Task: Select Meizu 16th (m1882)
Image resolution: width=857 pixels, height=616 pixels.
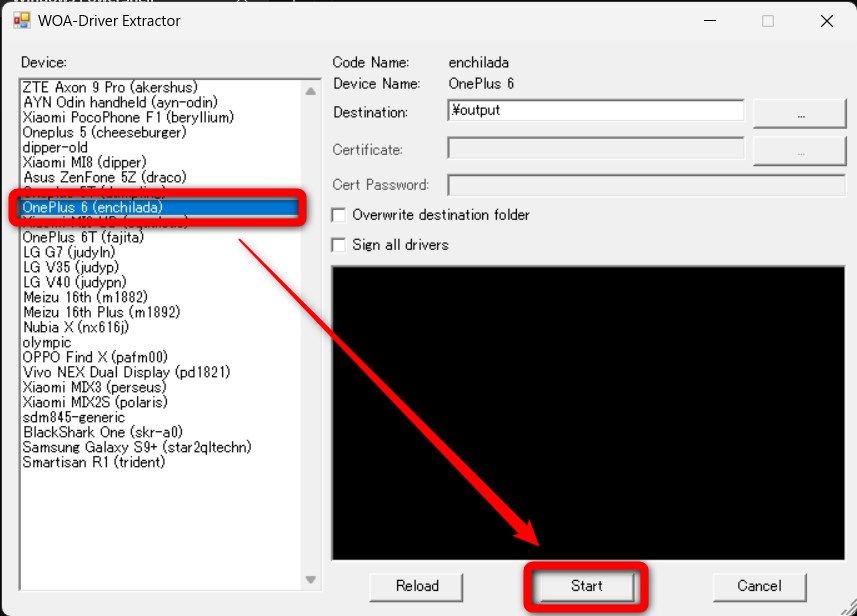Action: [85, 297]
